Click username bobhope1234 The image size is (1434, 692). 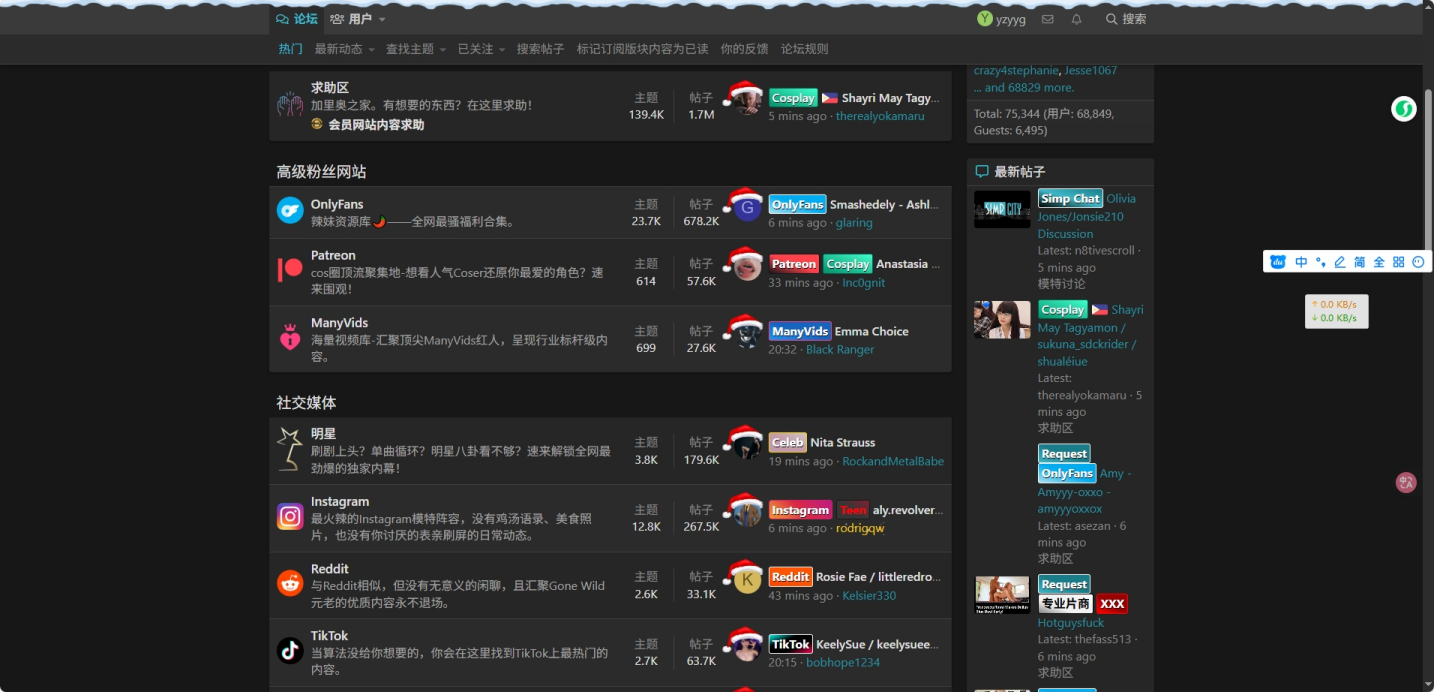point(843,662)
